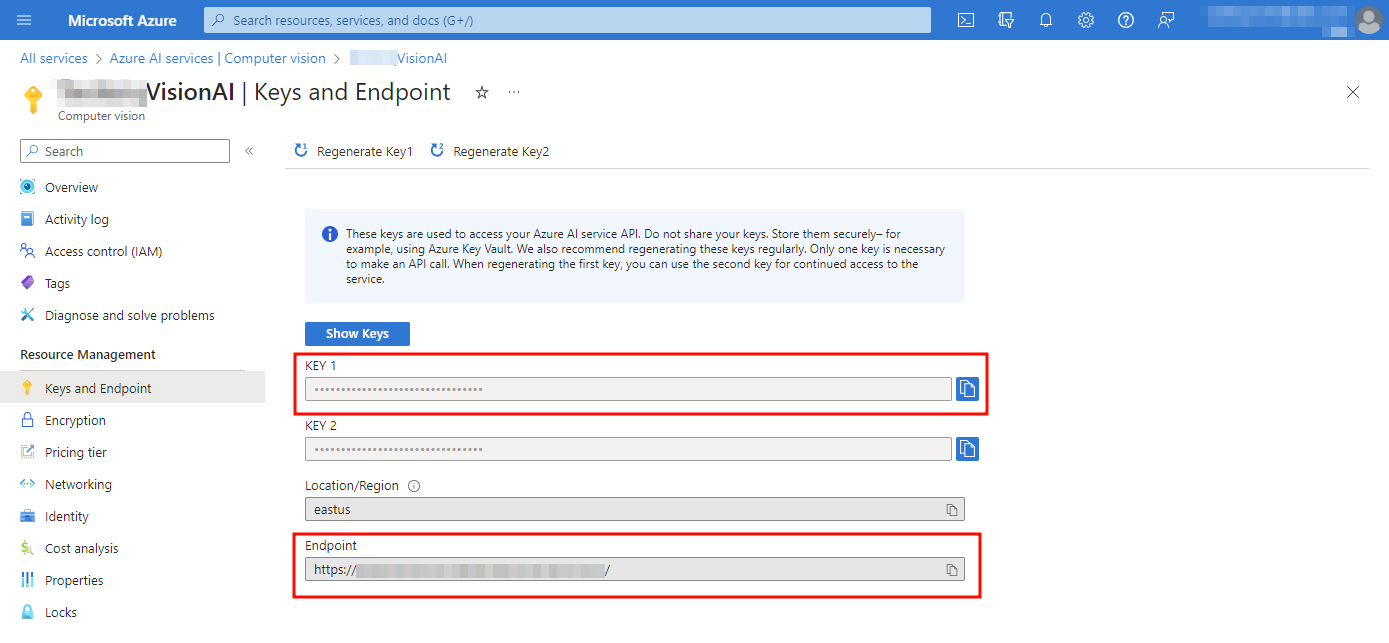Copy the Endpoint URL

pyautogui.click(x=952, y=570)
